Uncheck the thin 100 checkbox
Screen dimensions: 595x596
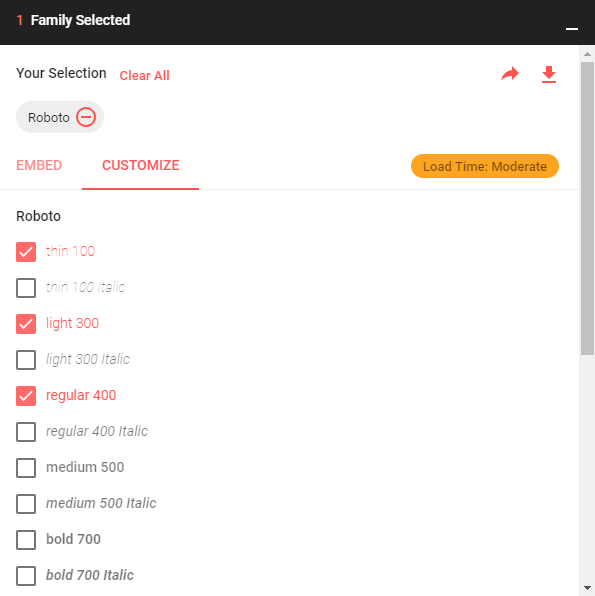26,252
